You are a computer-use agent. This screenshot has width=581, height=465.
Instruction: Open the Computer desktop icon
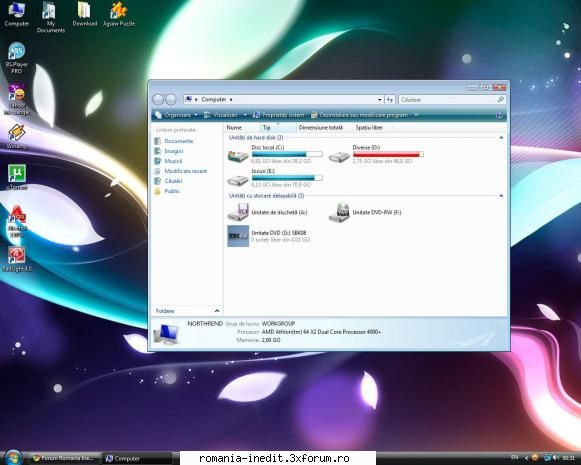point(16,13)
